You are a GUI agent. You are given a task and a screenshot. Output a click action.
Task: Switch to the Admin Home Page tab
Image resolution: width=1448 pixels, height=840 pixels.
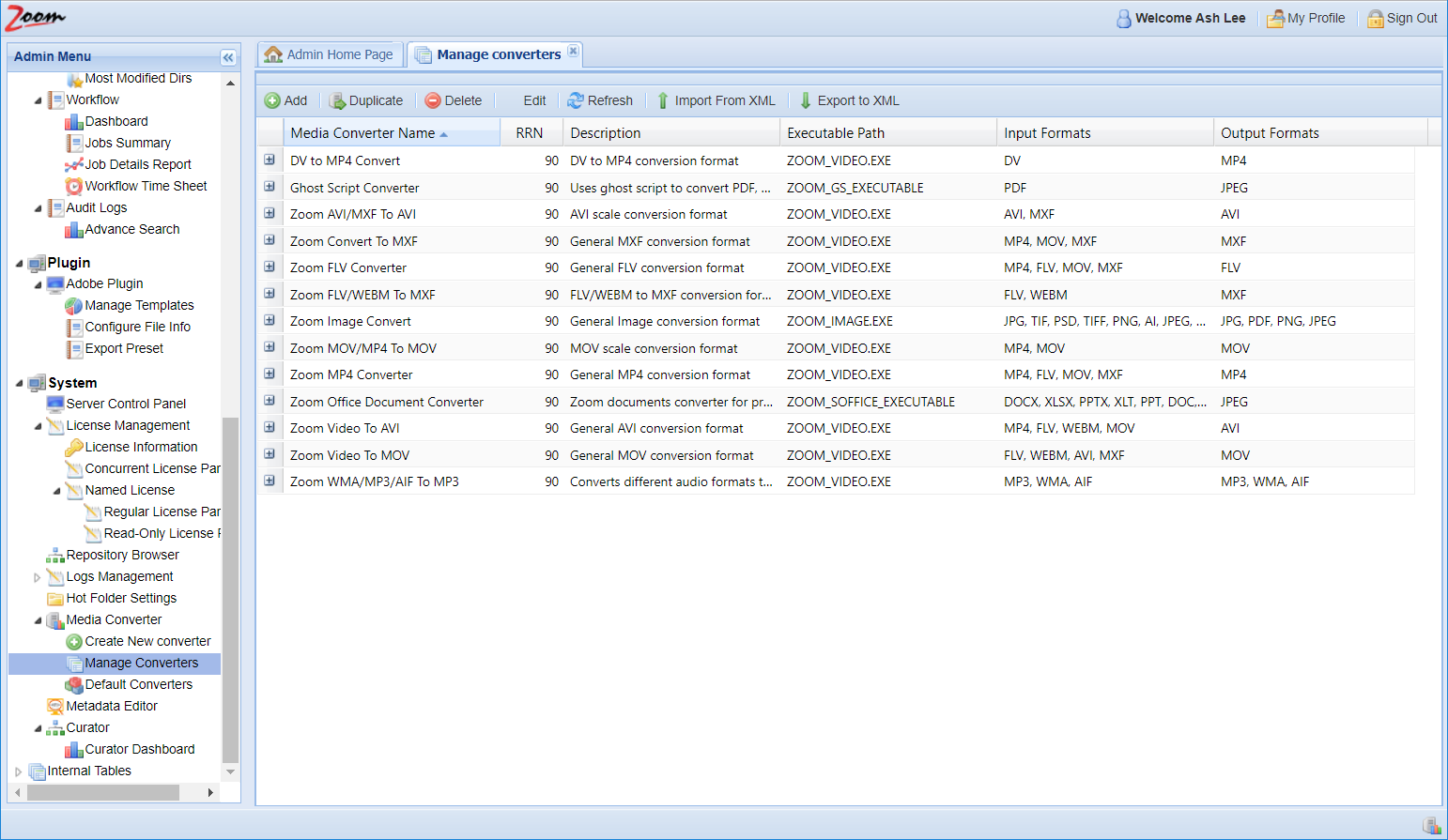[x=331, y=54]
